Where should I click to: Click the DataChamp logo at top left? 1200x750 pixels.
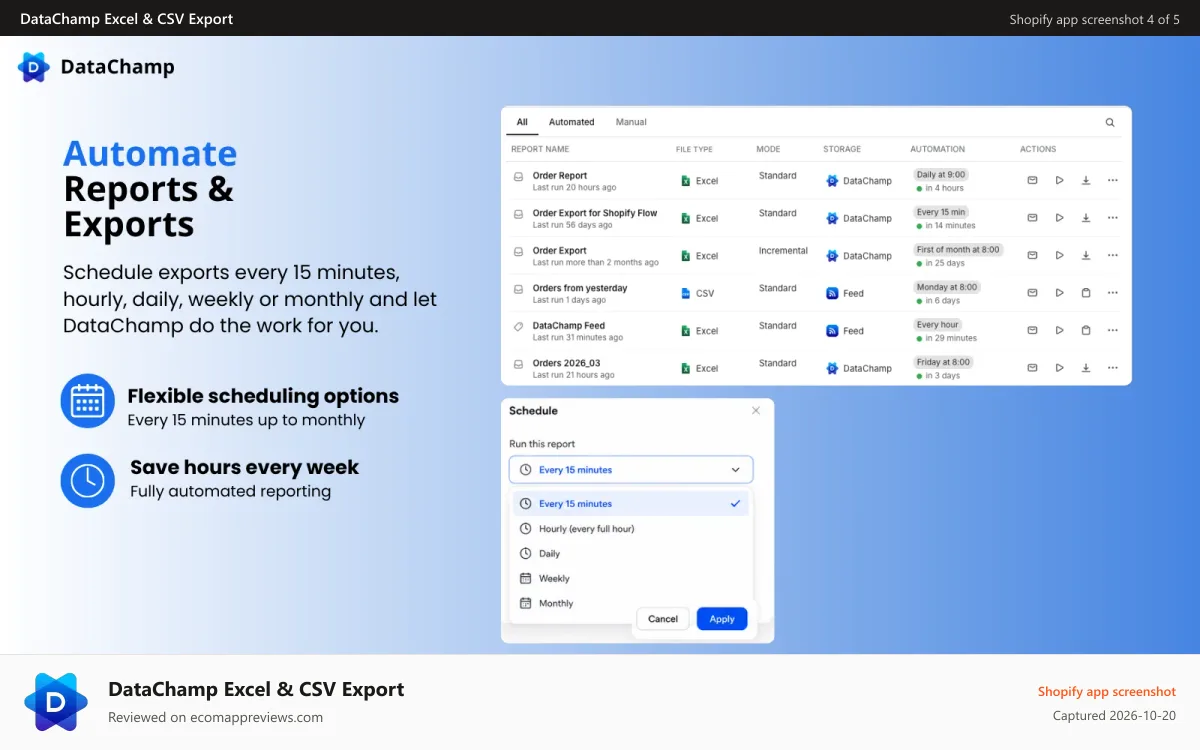tap(96, 67)
